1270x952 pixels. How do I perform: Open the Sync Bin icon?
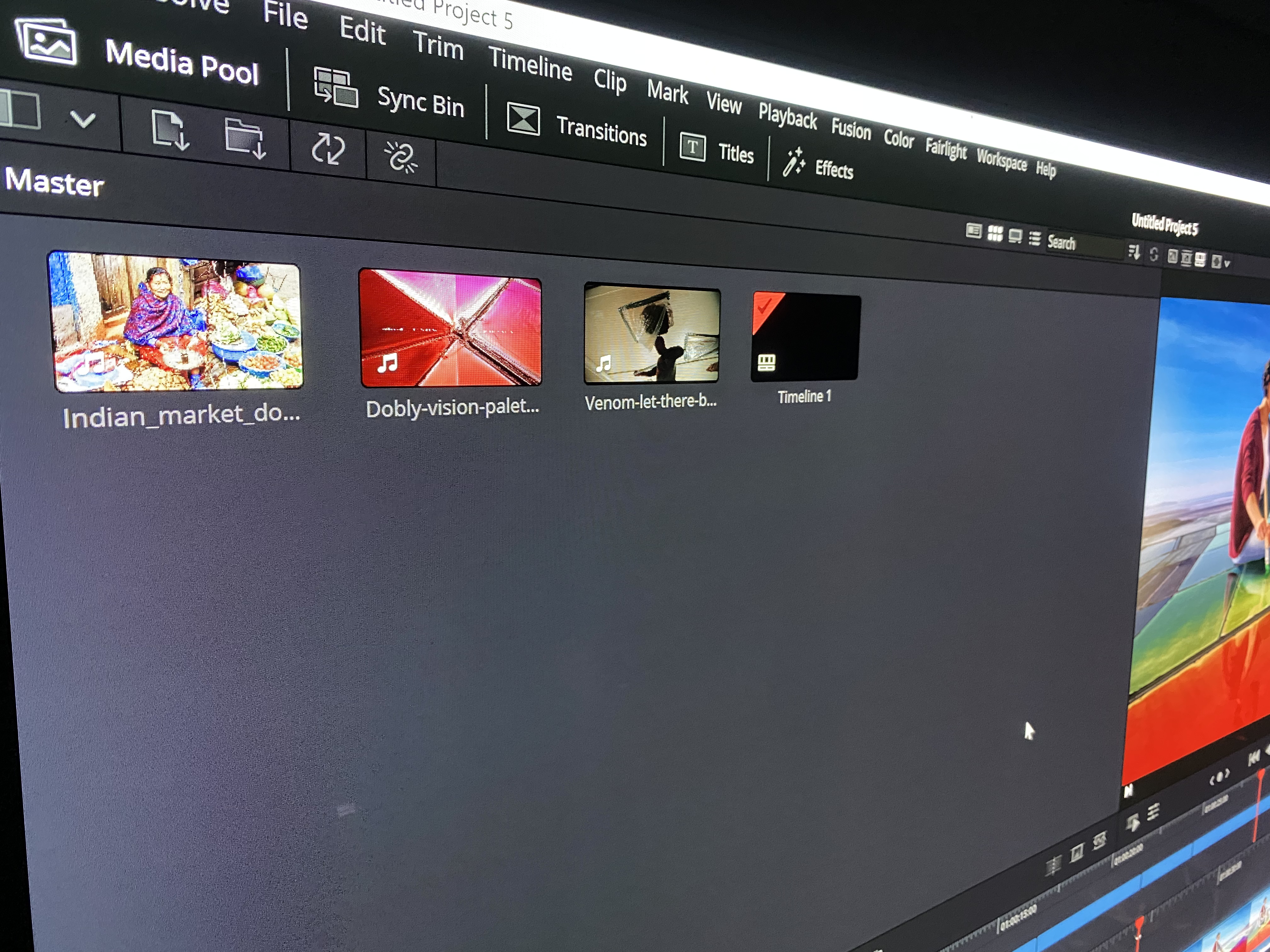click(336, 88)
